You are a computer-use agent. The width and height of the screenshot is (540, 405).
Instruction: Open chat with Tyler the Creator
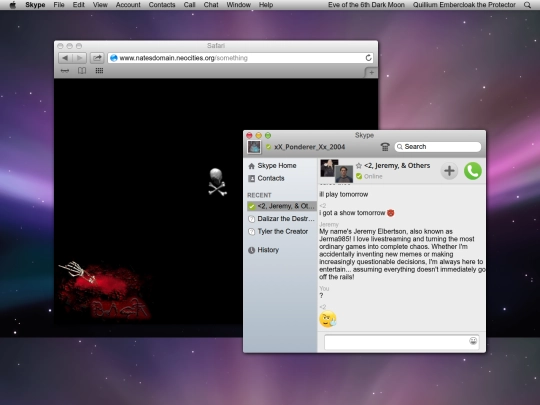pyautogui.click(x=278, y=231)
